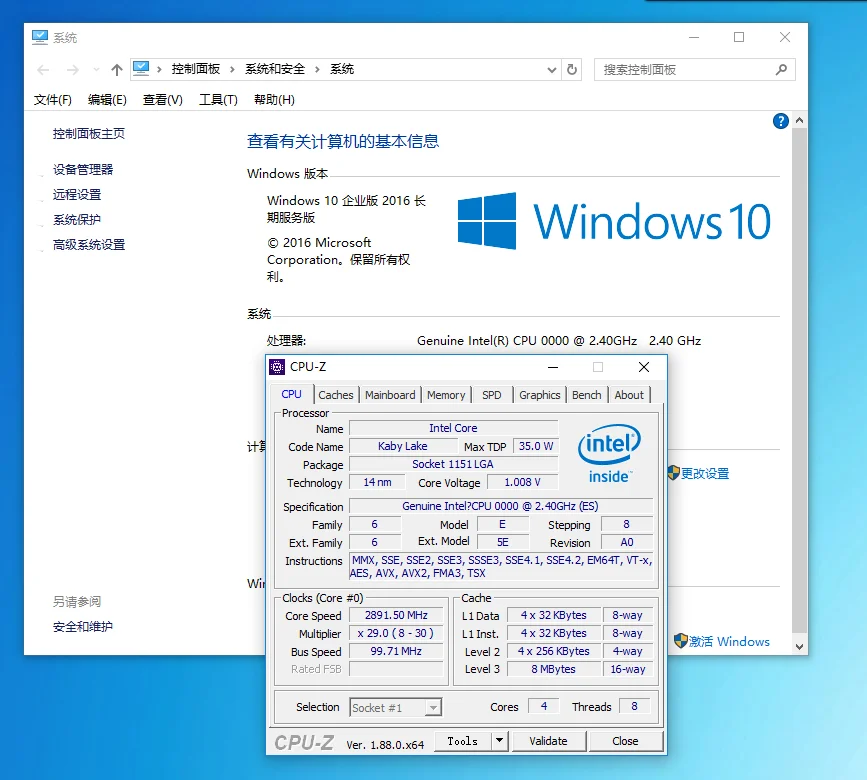Click the Windows 10 logo in the System window
867x780 pixels.
click(614, 221)
